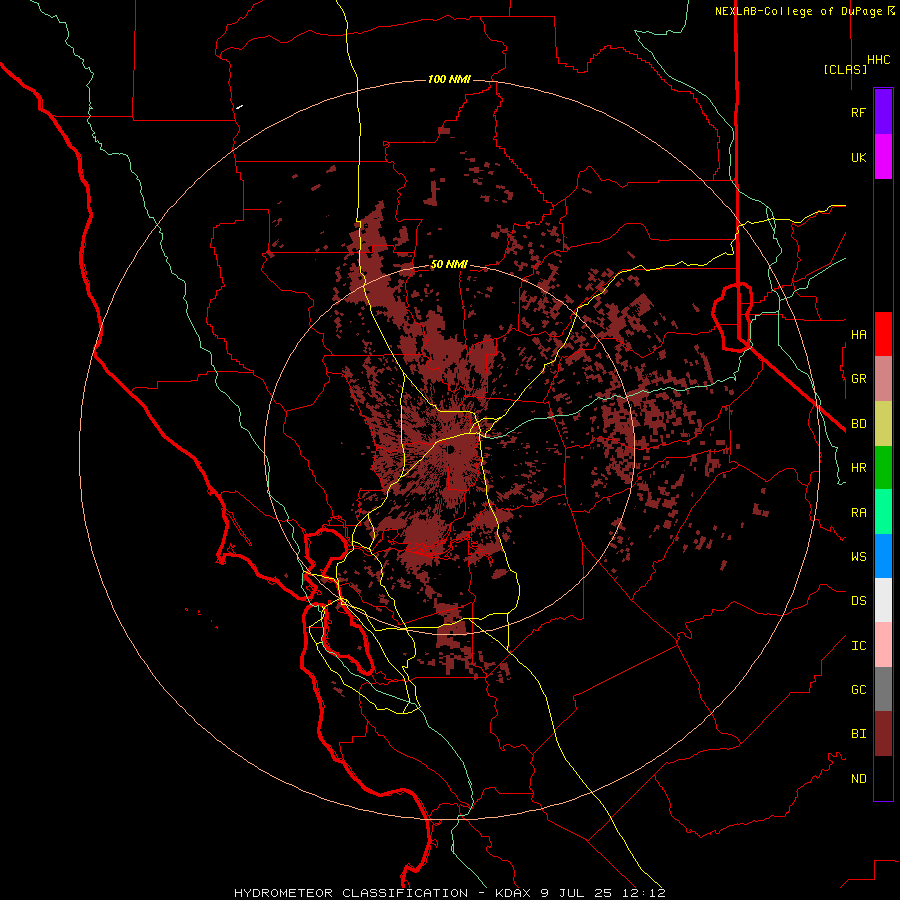Click the brown BI legend swatch
900x900 pixels.
coord(883,734)
